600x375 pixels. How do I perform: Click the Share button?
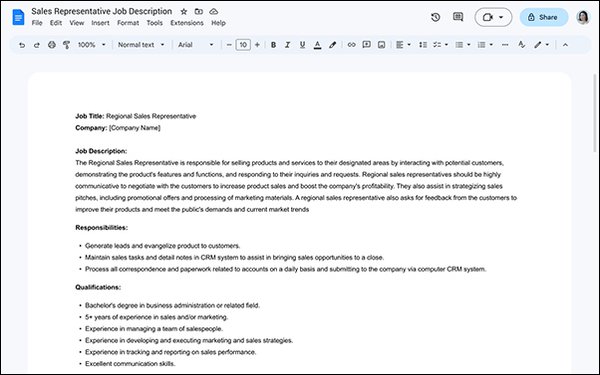click(543, 17)
